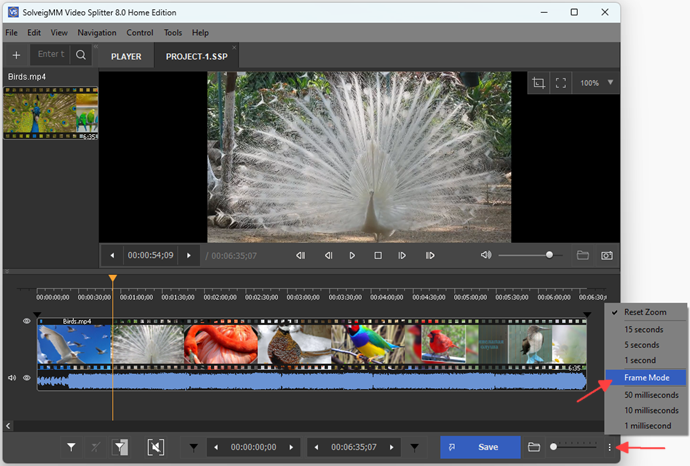Add marker at current position
The image size is (690, 466).
(x=71, y=447)
